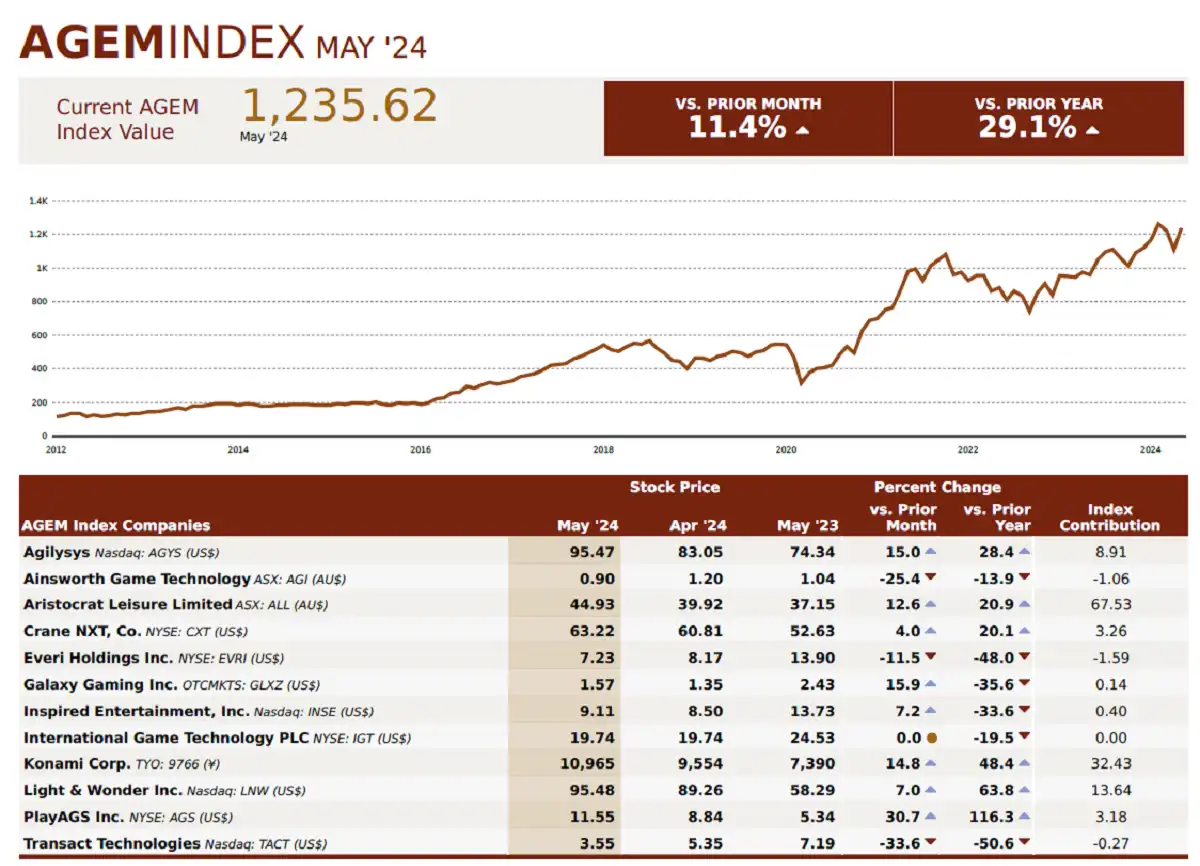1200x866 pixels.
Task: Click up triangle next to PlayAGS 30.7
Action: (930, 817)
